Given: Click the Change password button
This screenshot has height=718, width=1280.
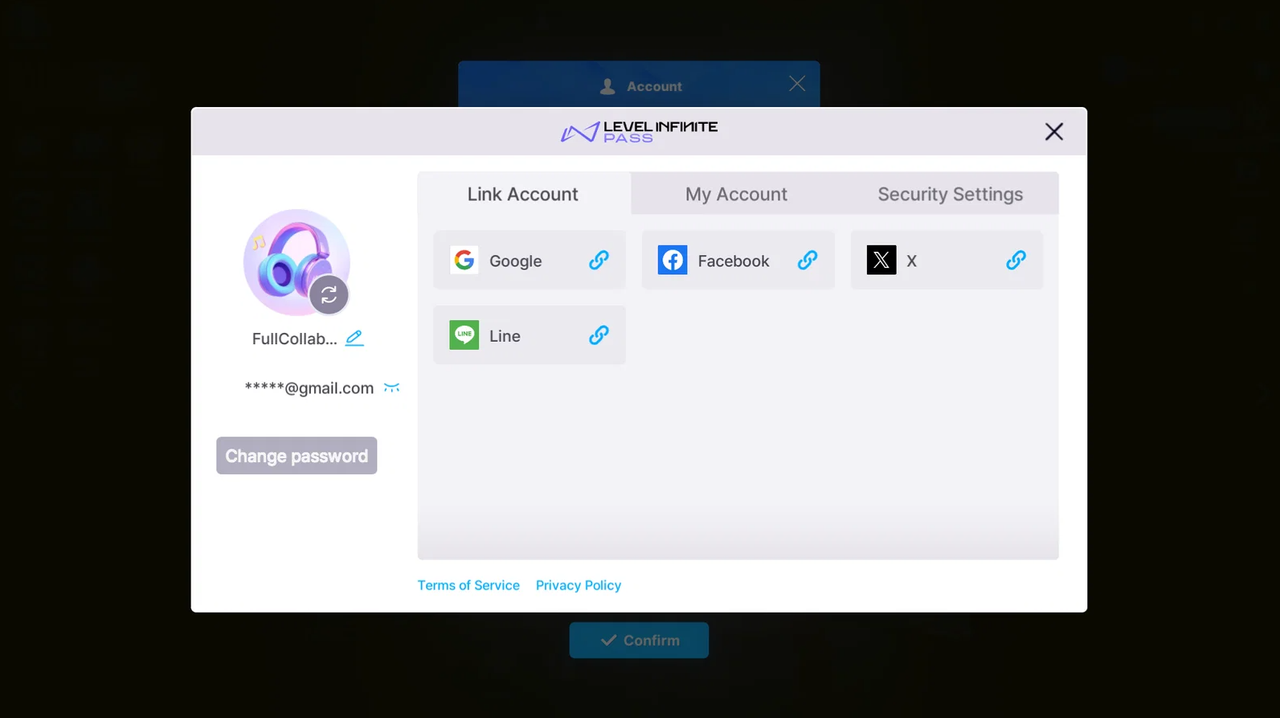Looking at the screenshot, I should 297,456.
